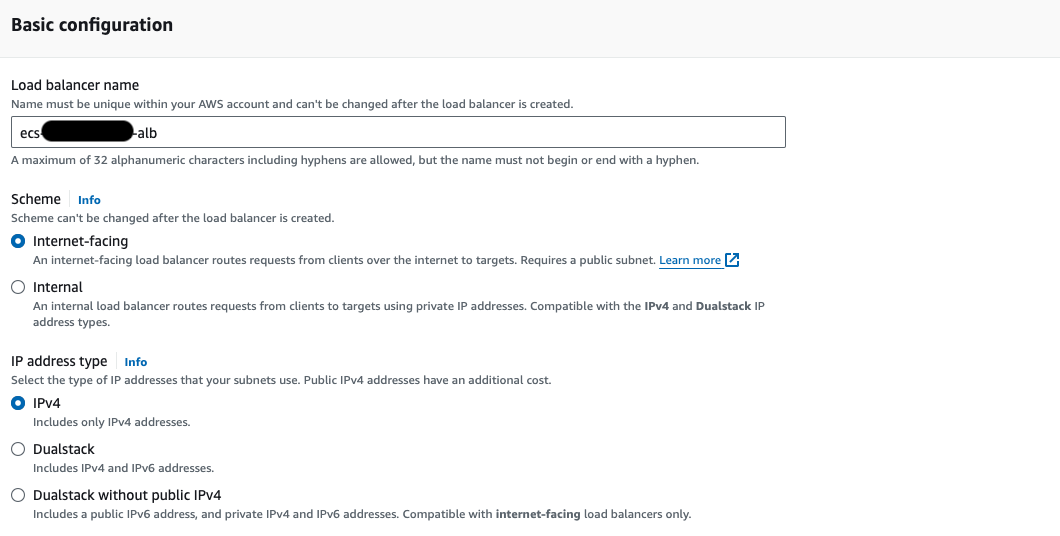Click the Load balancer name label
This screenshot has width=1060, height=536.
coord(75,85)
